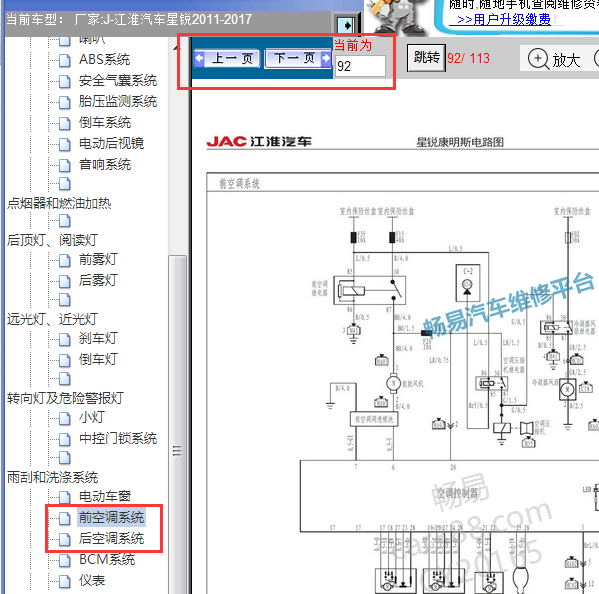Click the 星锐康明斯电路图 diagram title
Screen dimensions: 599x594
click(x=460, y=142)
